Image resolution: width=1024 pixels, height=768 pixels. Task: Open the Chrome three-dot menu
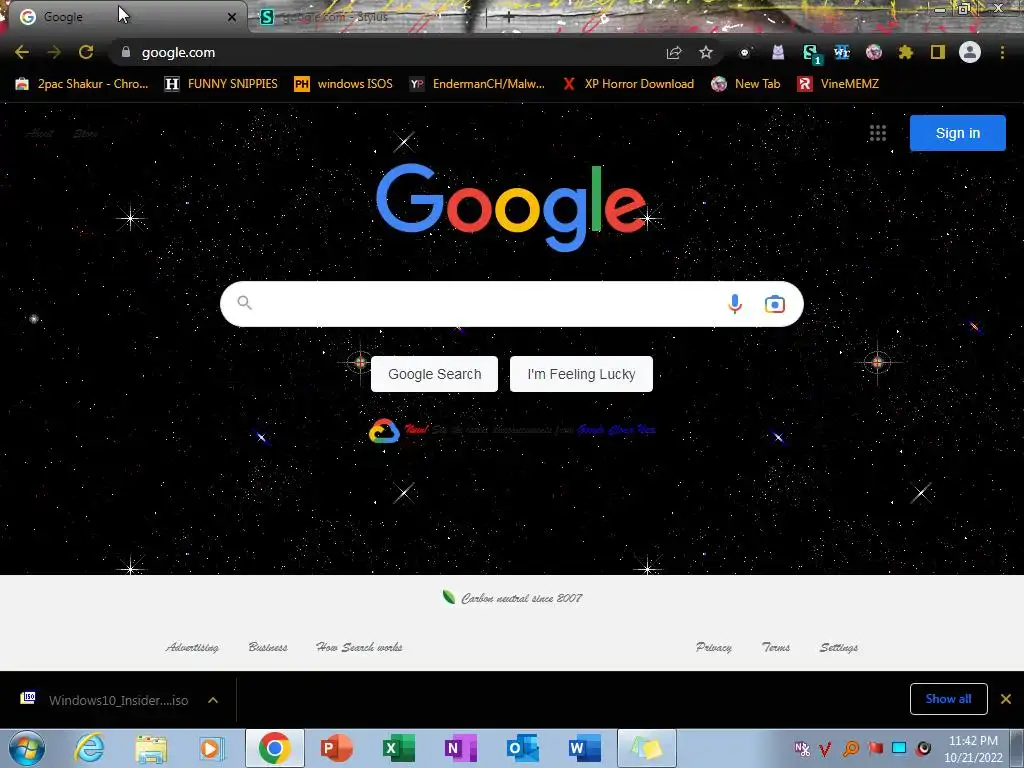[1002, 52]
